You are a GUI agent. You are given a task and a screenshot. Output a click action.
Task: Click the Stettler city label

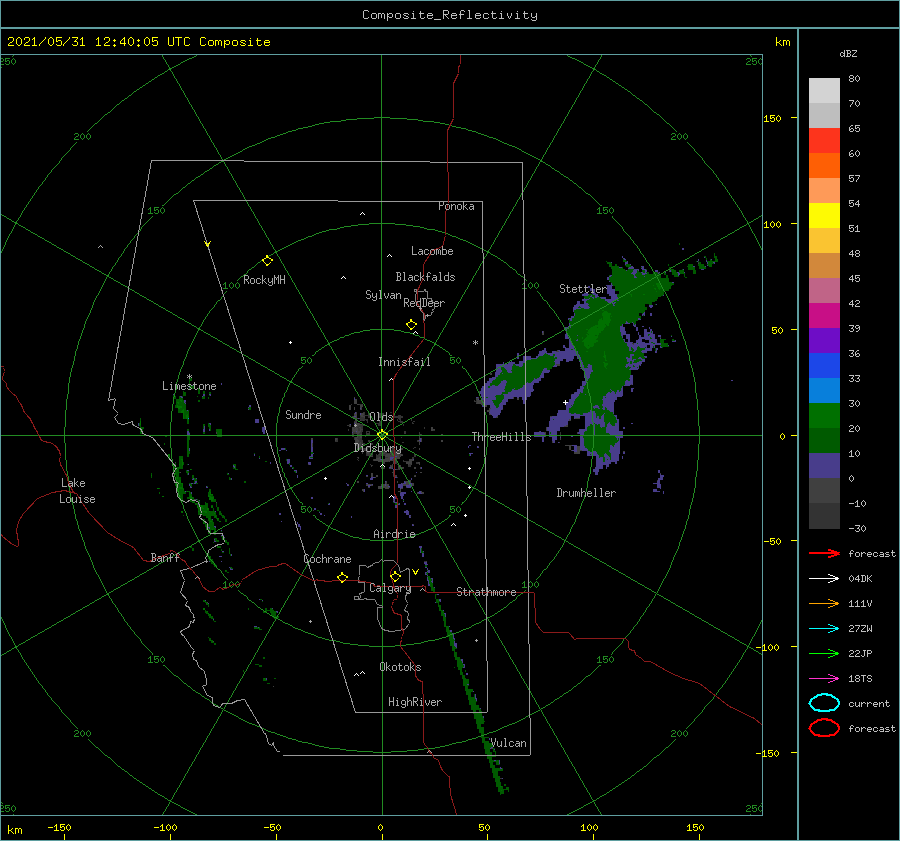point(583,289)
